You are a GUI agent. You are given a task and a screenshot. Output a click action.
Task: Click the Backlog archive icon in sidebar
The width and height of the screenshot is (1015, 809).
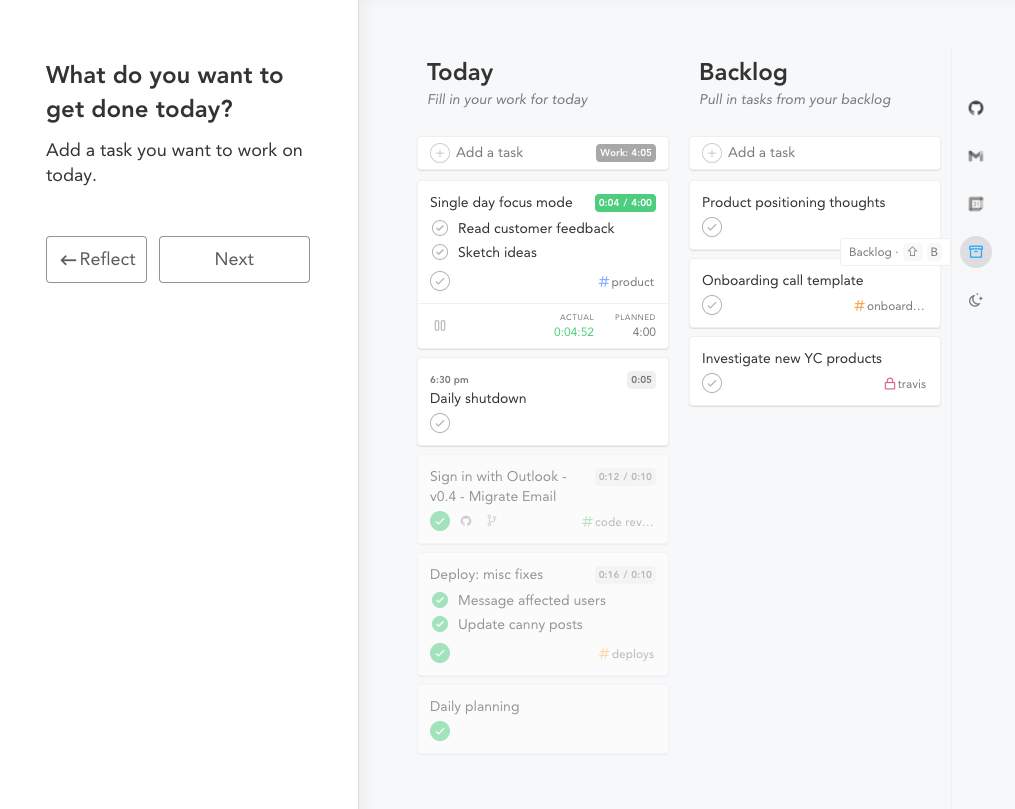[976, 252]
